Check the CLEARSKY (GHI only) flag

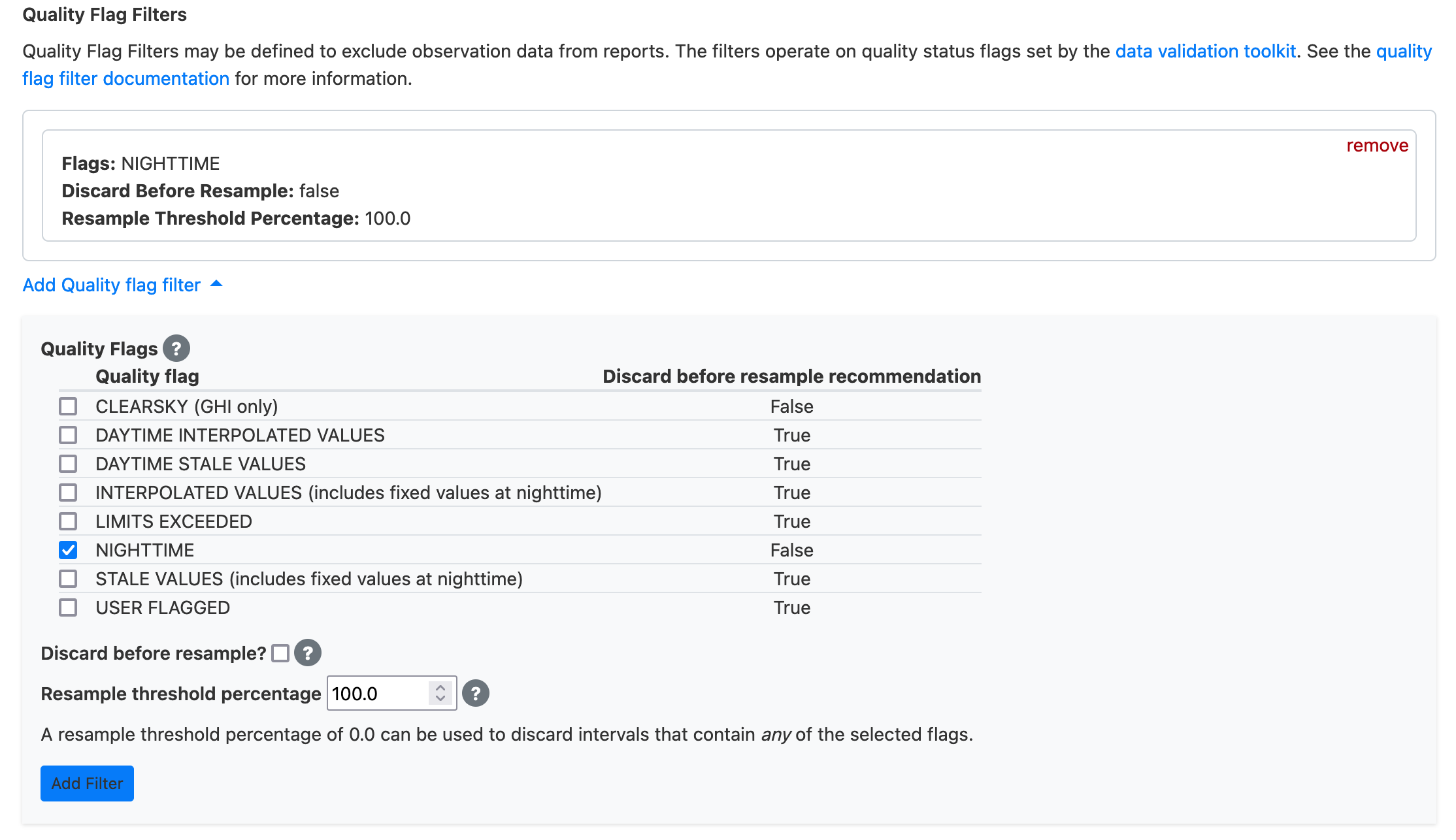pyautogui.click(x=68, y=406)
